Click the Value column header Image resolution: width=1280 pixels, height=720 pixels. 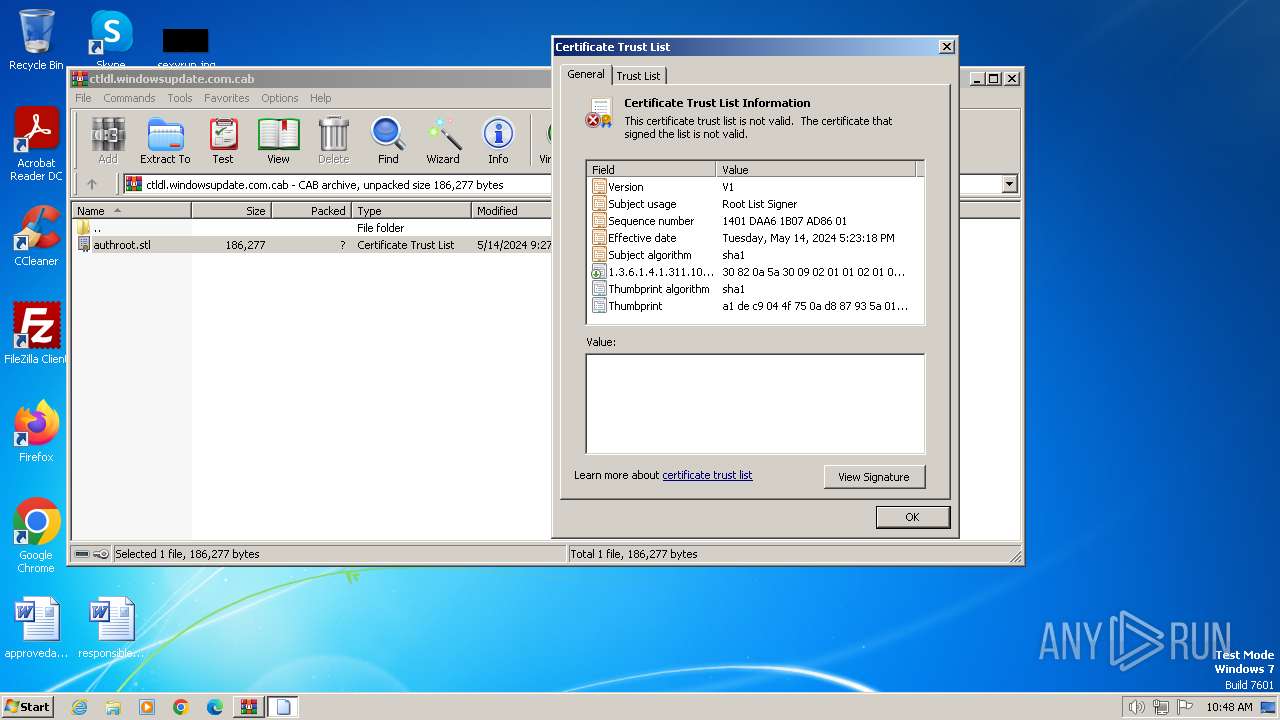tap(817, 170)
